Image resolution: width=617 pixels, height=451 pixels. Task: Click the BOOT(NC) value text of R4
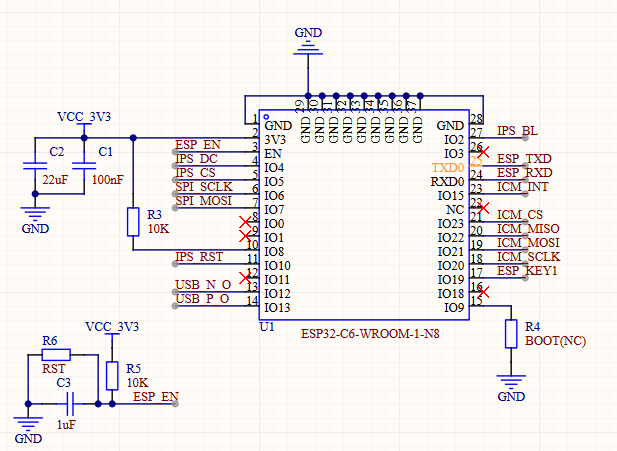(555, 341)
